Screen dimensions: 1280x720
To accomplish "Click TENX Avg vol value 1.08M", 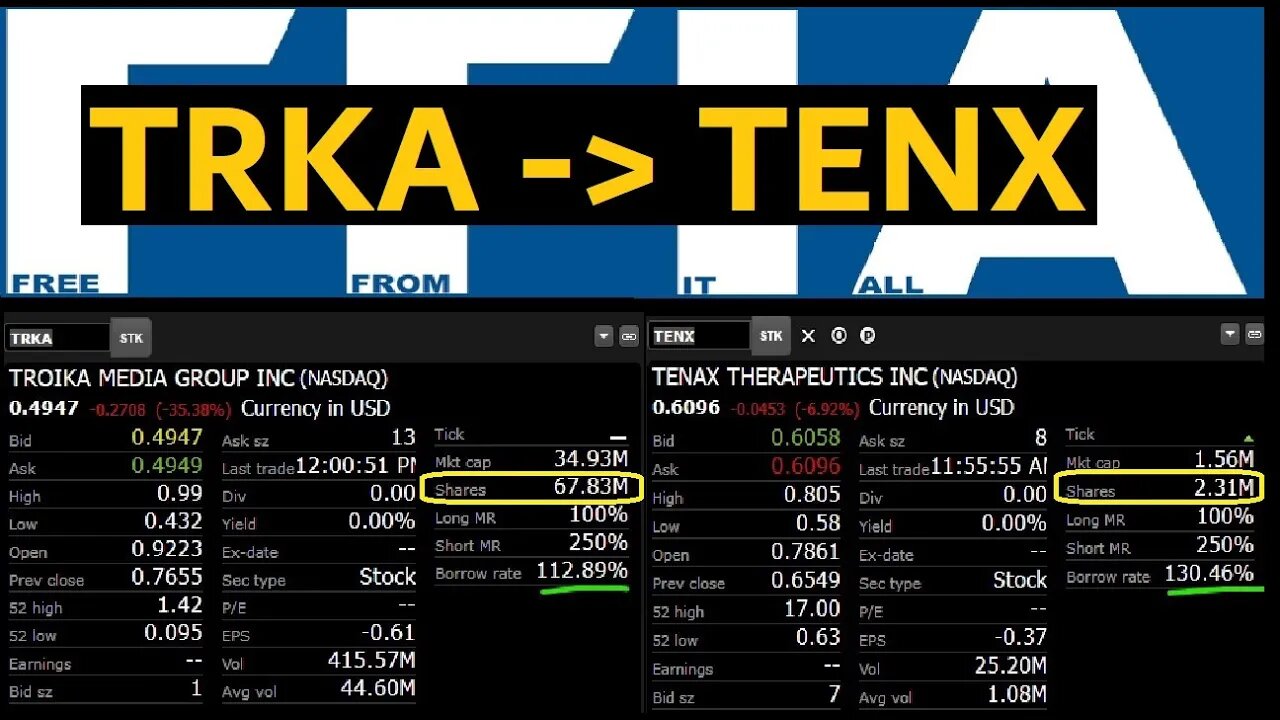I will [1017, 693].
